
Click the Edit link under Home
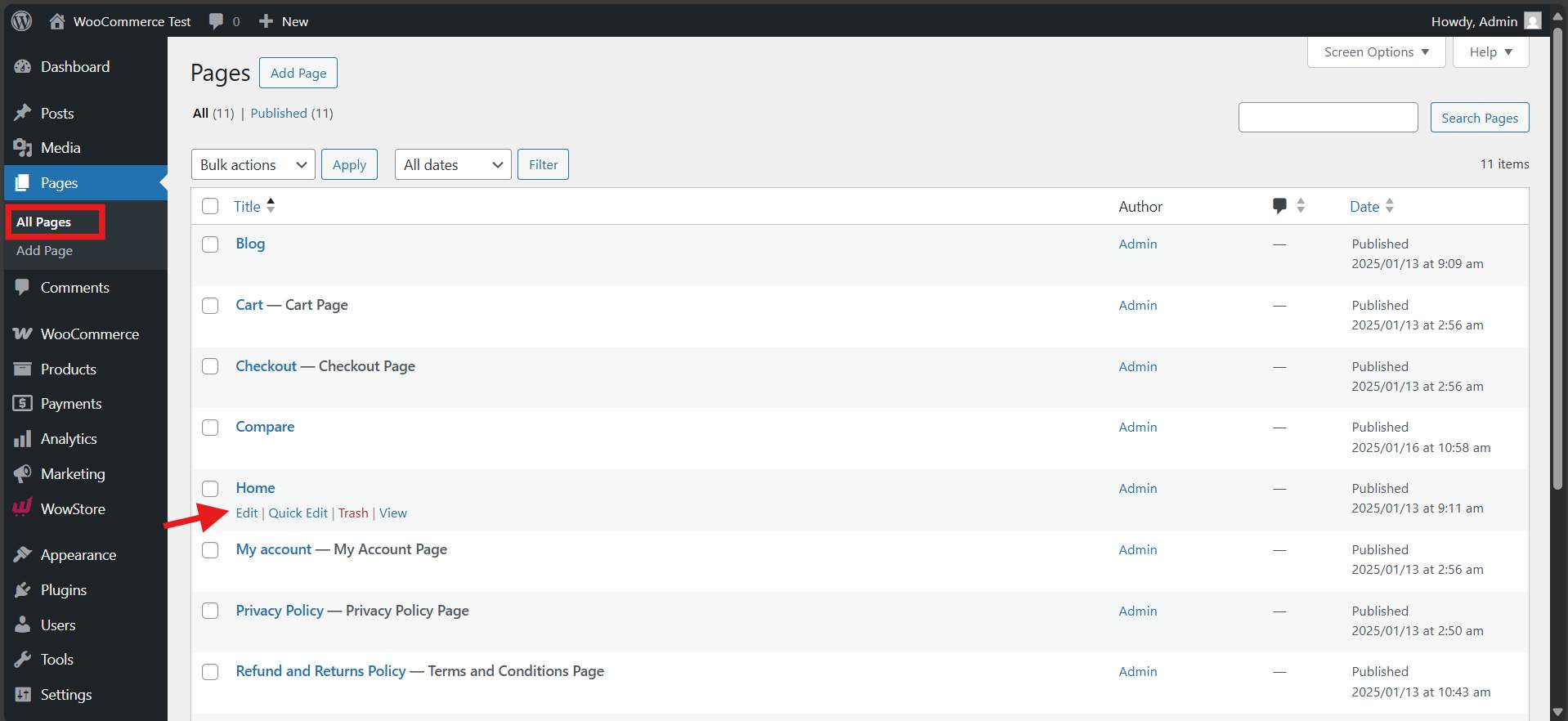(247, 513)
